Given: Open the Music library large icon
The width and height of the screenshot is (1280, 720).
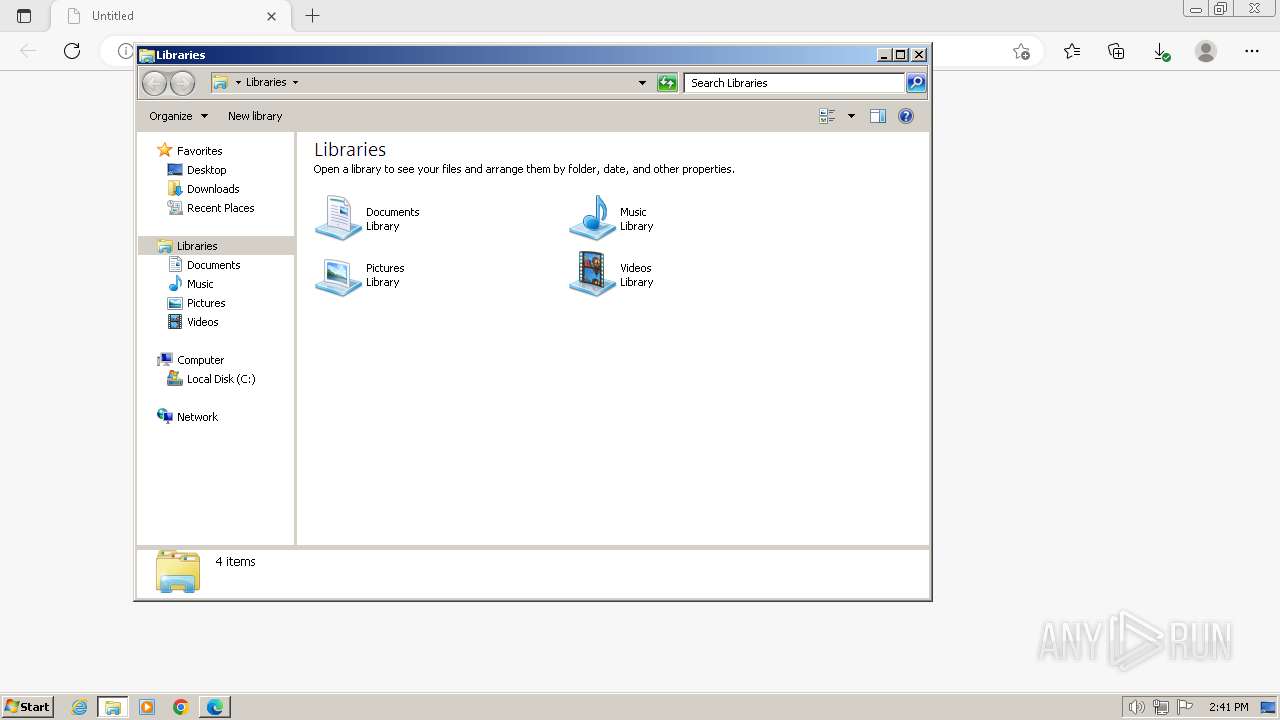Looking at the screenshot, I should (592, 218).
